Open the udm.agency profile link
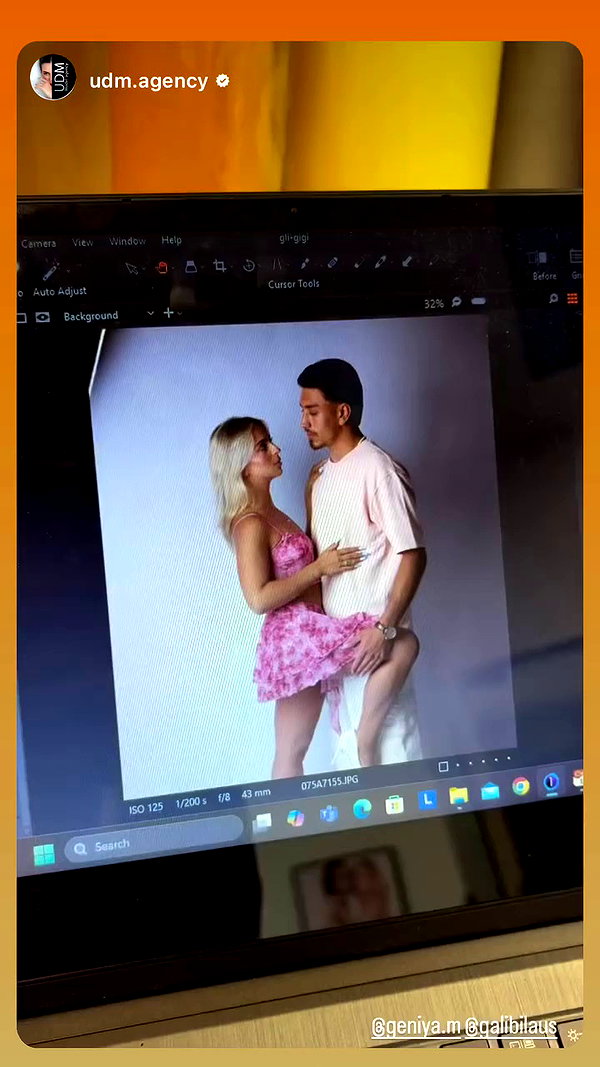This screenshot has width=600, height=1067. coord(149,82)
